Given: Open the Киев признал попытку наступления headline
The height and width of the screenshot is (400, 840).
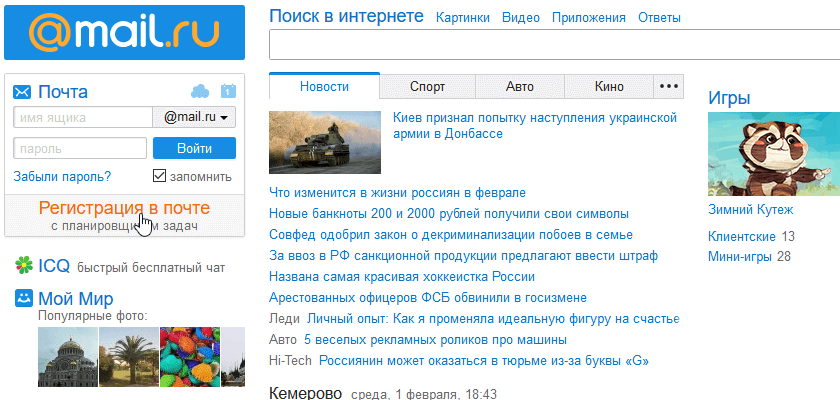Looking at the screenshot, I should pos(535,126).
